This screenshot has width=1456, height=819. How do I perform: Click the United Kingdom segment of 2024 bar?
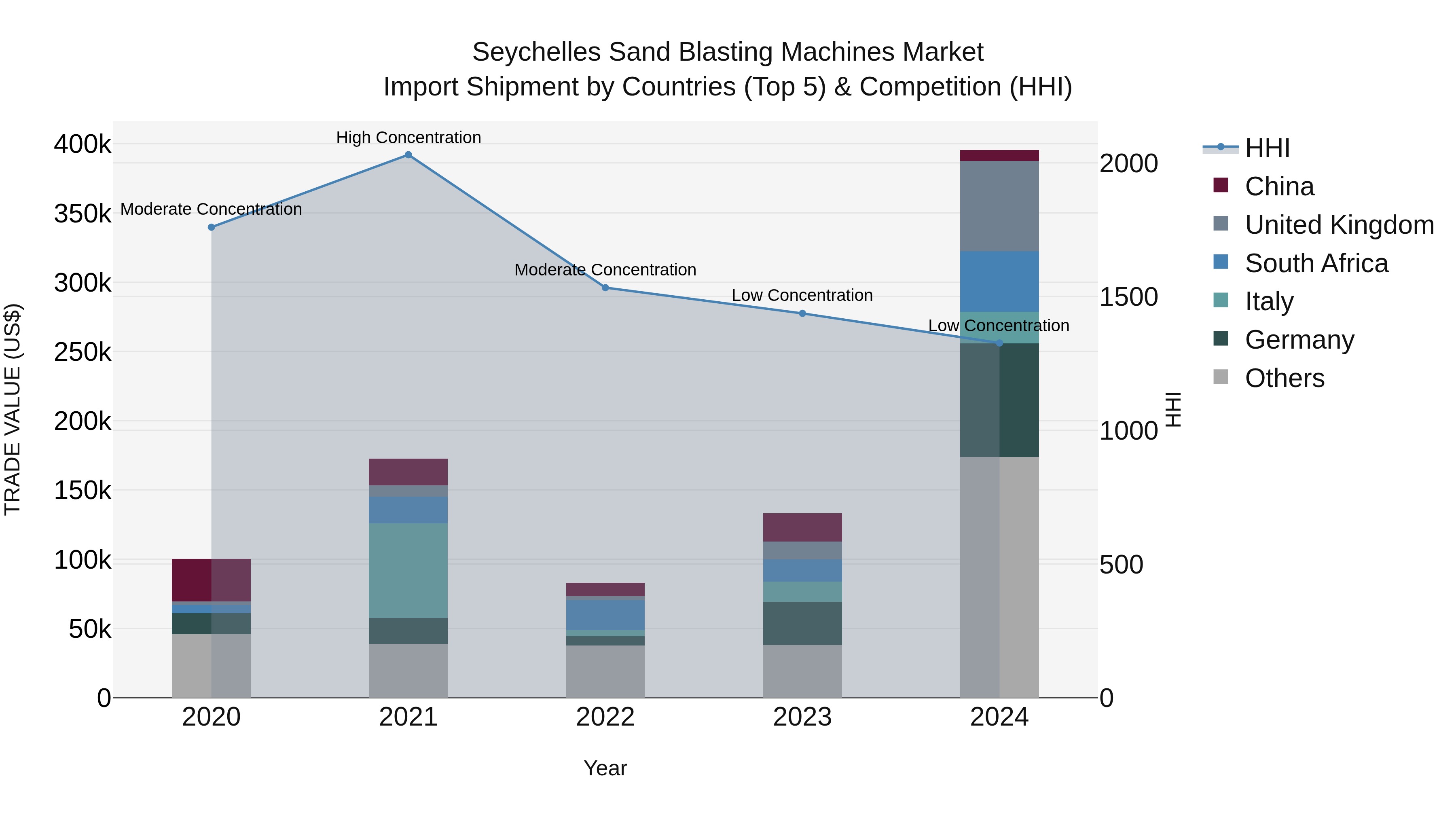[999, 206]
